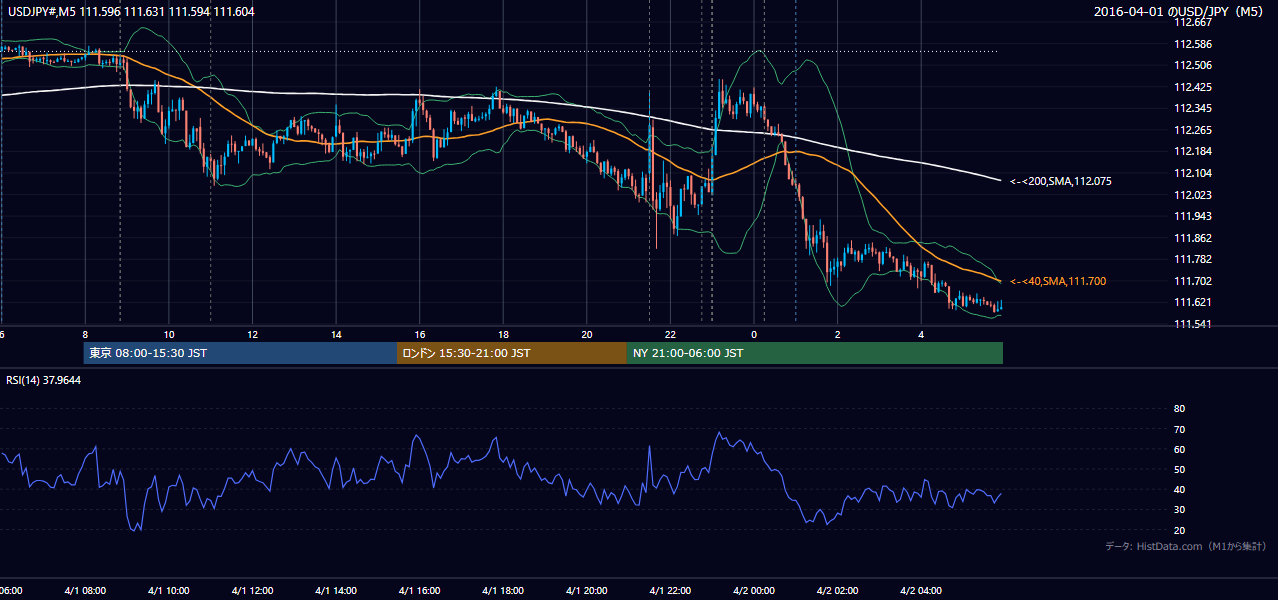Select the 東京 08:00-15:30 JST session bar
This screenshot has height=600, width=1278.
tap(241, 353)
